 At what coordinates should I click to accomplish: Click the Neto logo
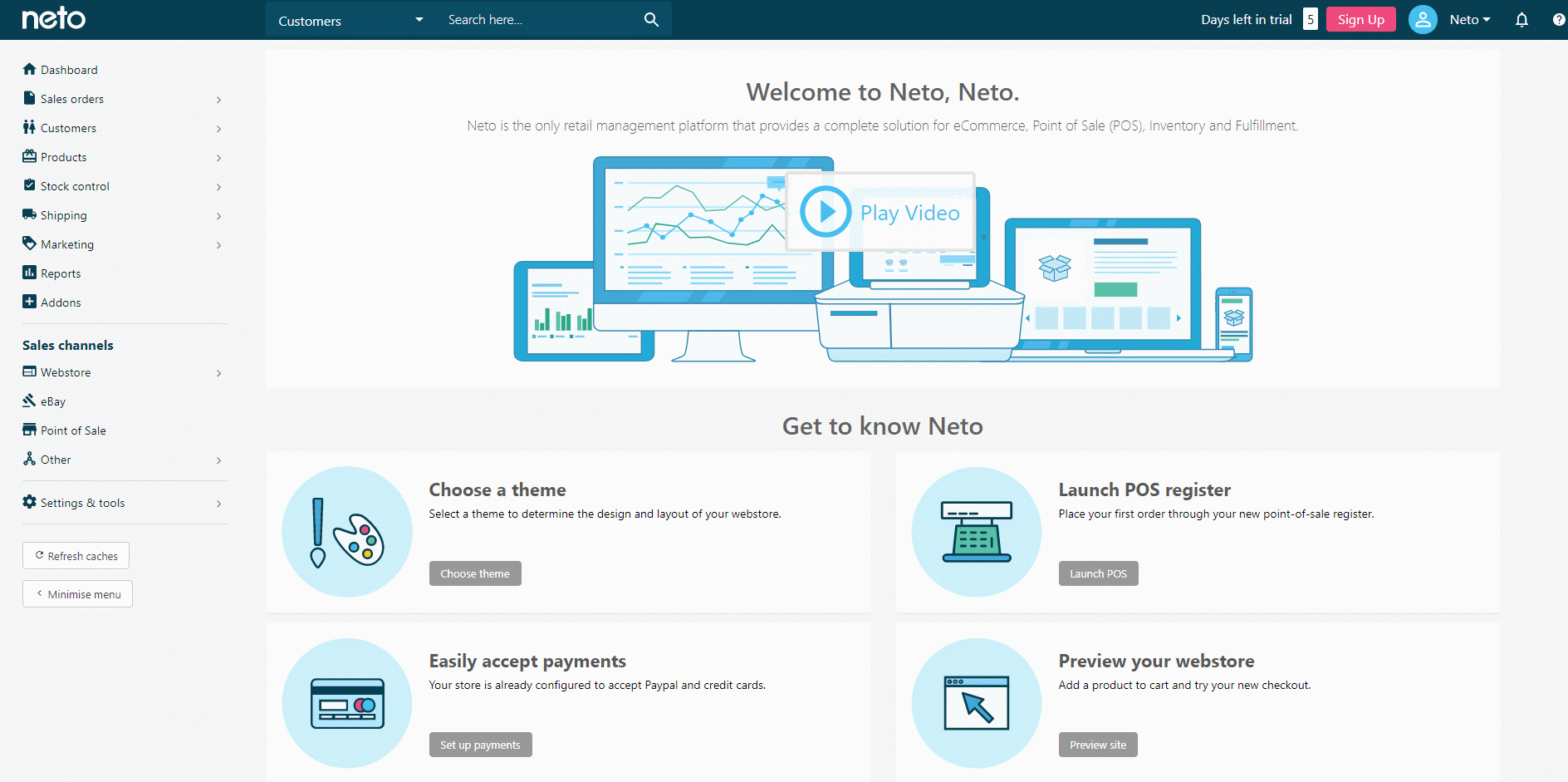click(x=54, y=18)
